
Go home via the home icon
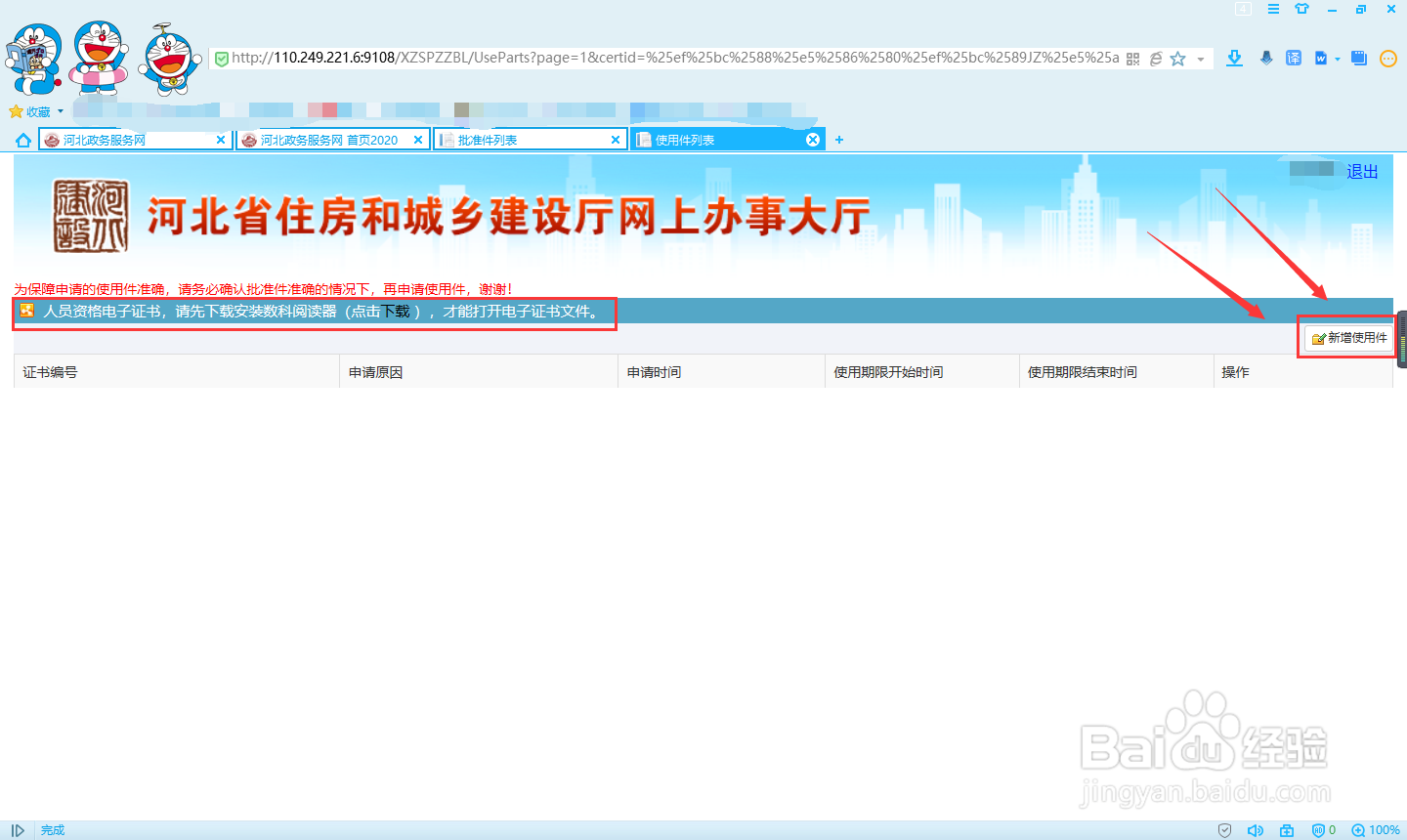tap(21, 139)
